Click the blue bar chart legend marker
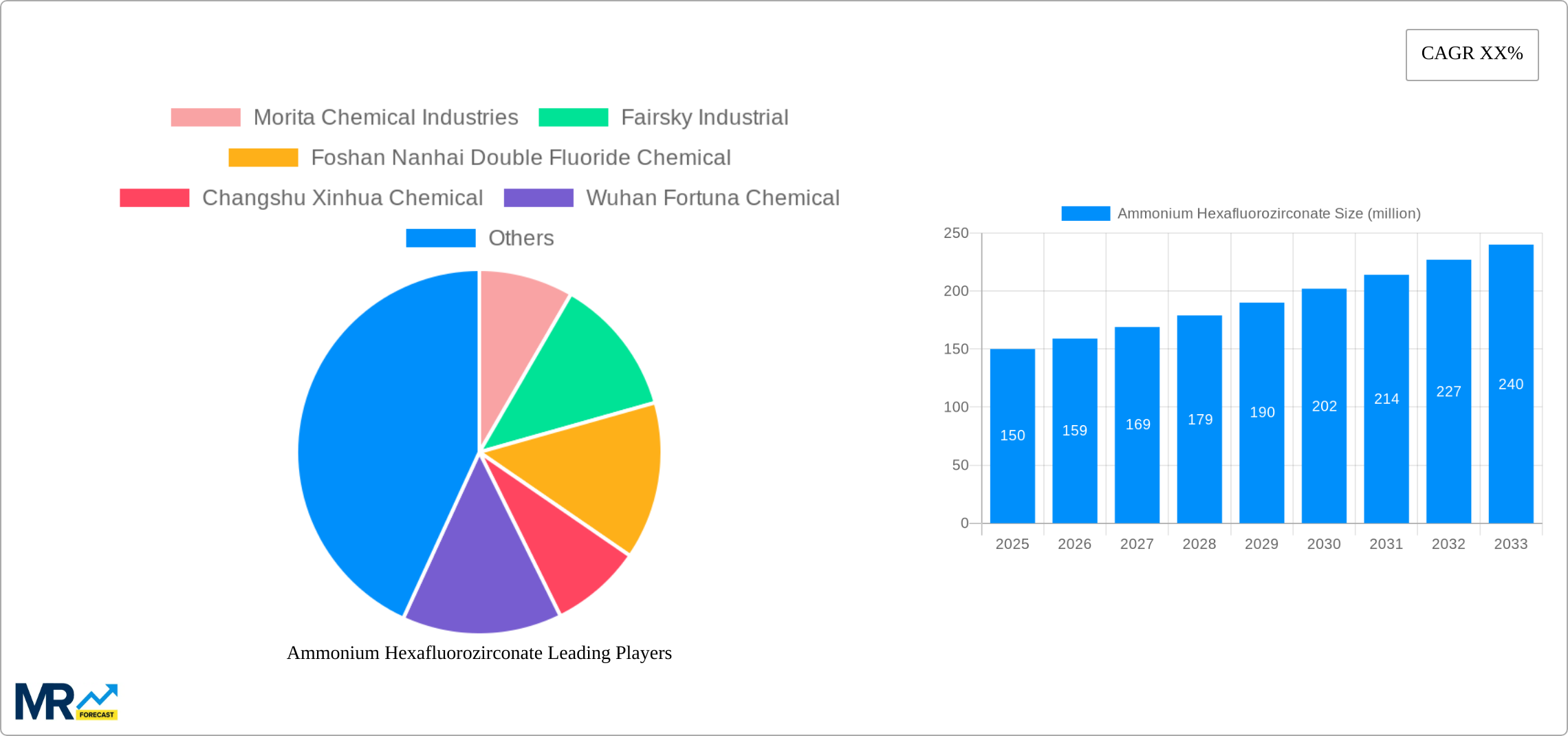The width and height of the screenshot is (1568, 736). pos(1085,214)
